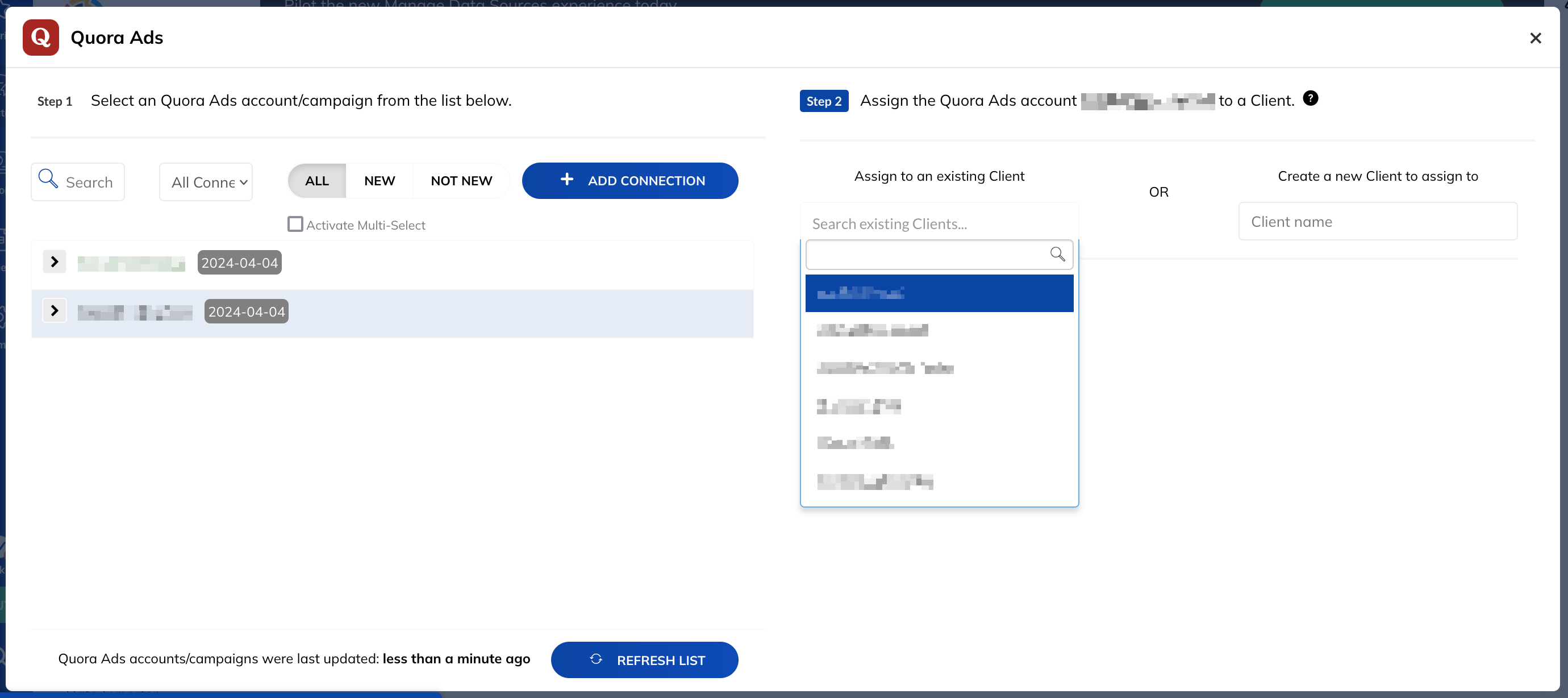Click the ADD CONNECTION button

tap(630, 181)
